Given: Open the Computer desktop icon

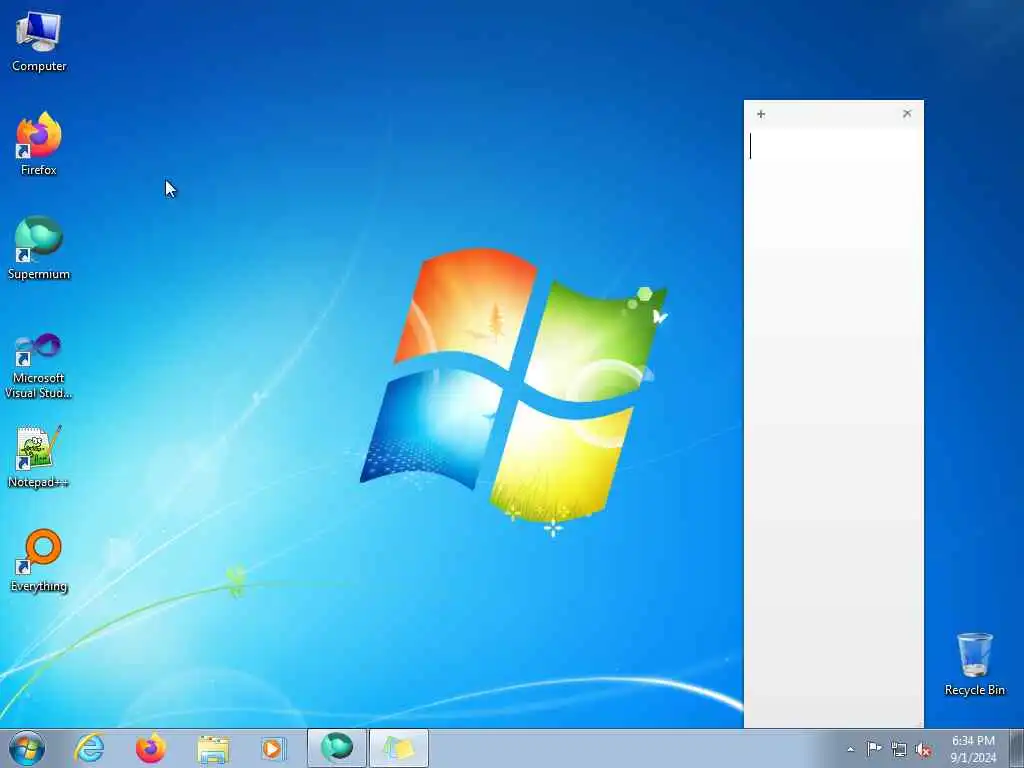Looking at the screenshot, I should (x=39, y=42).
